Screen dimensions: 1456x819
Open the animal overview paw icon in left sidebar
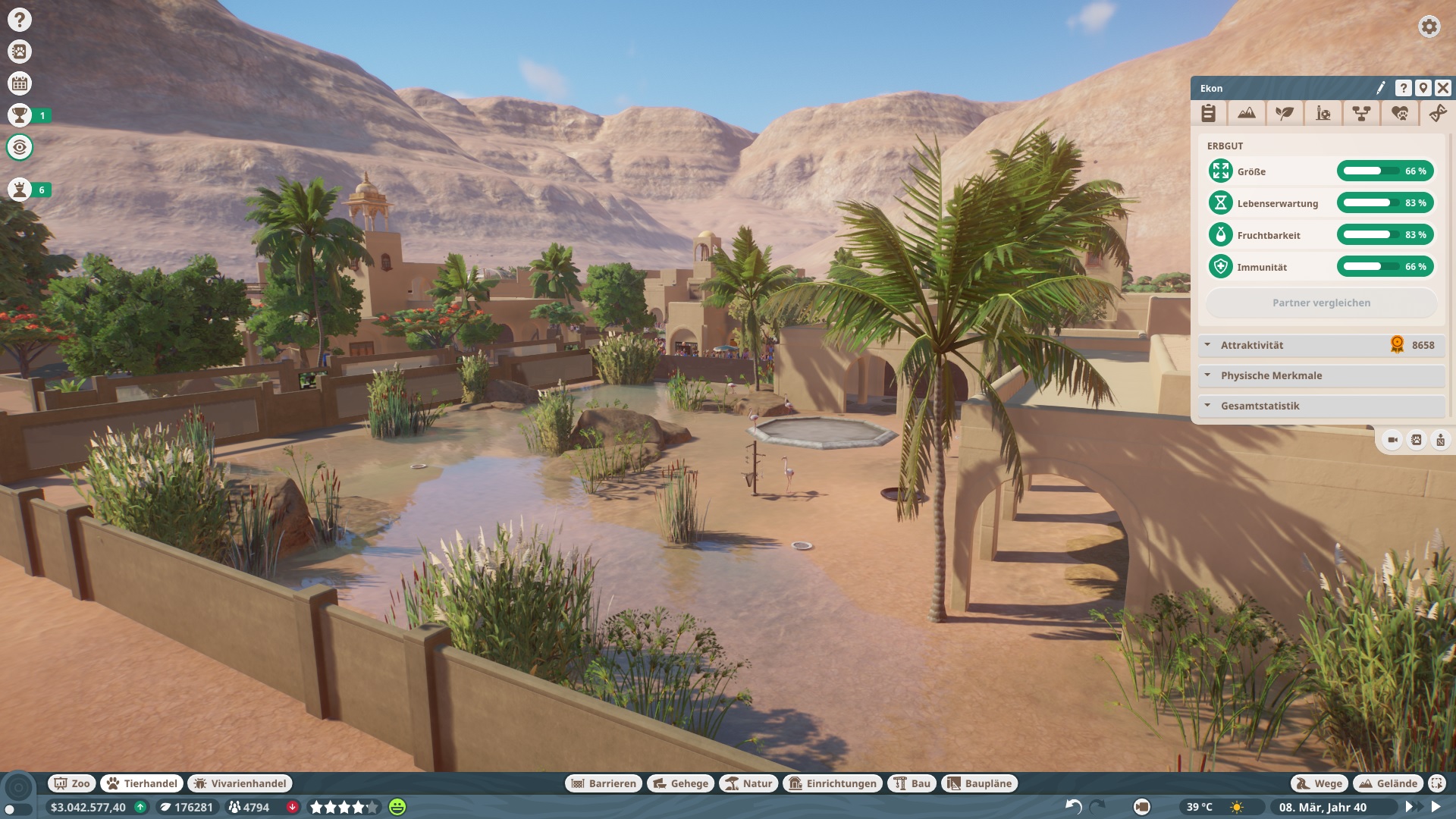click(20, 52)
